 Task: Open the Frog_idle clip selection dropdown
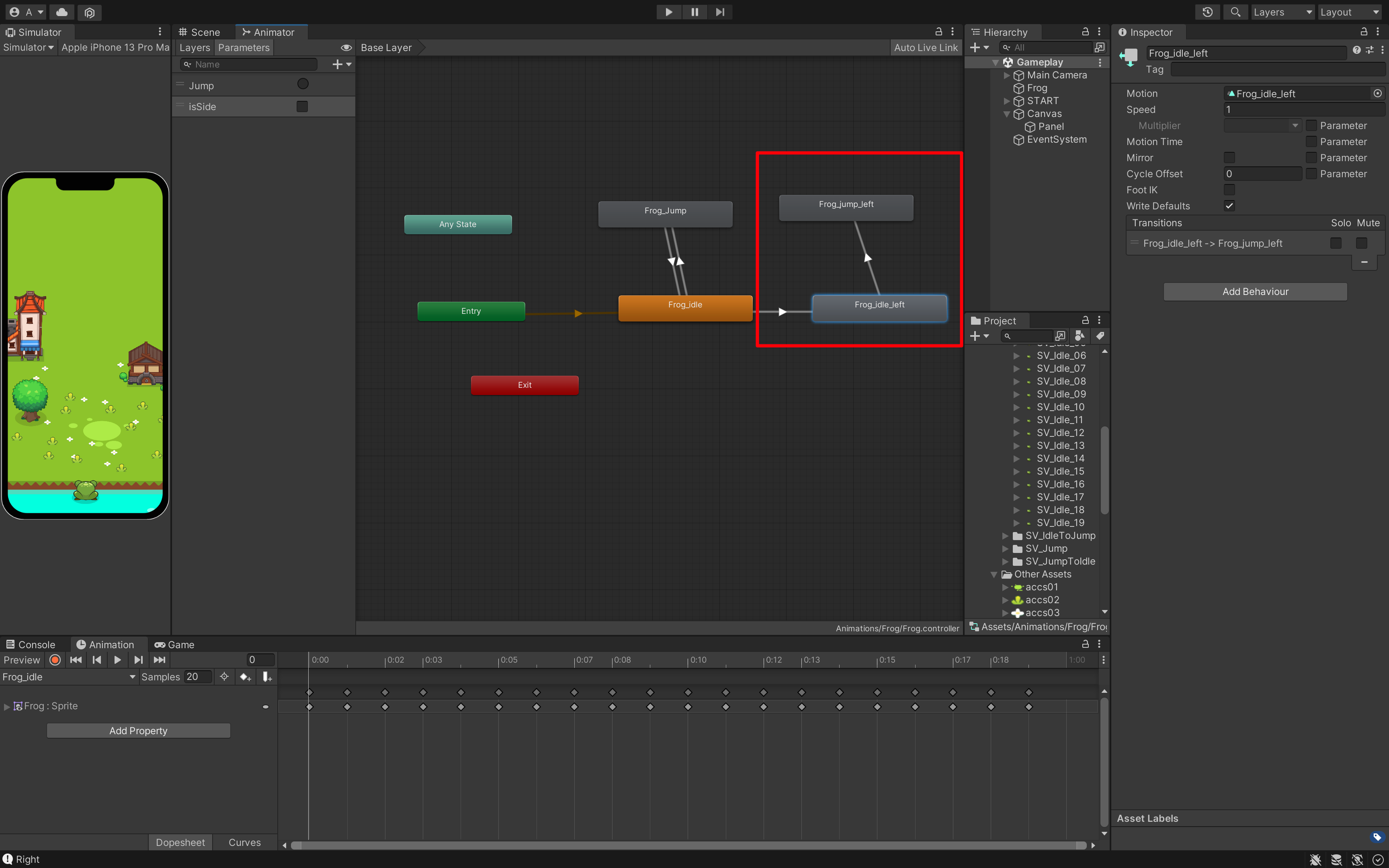pos(69,677)
